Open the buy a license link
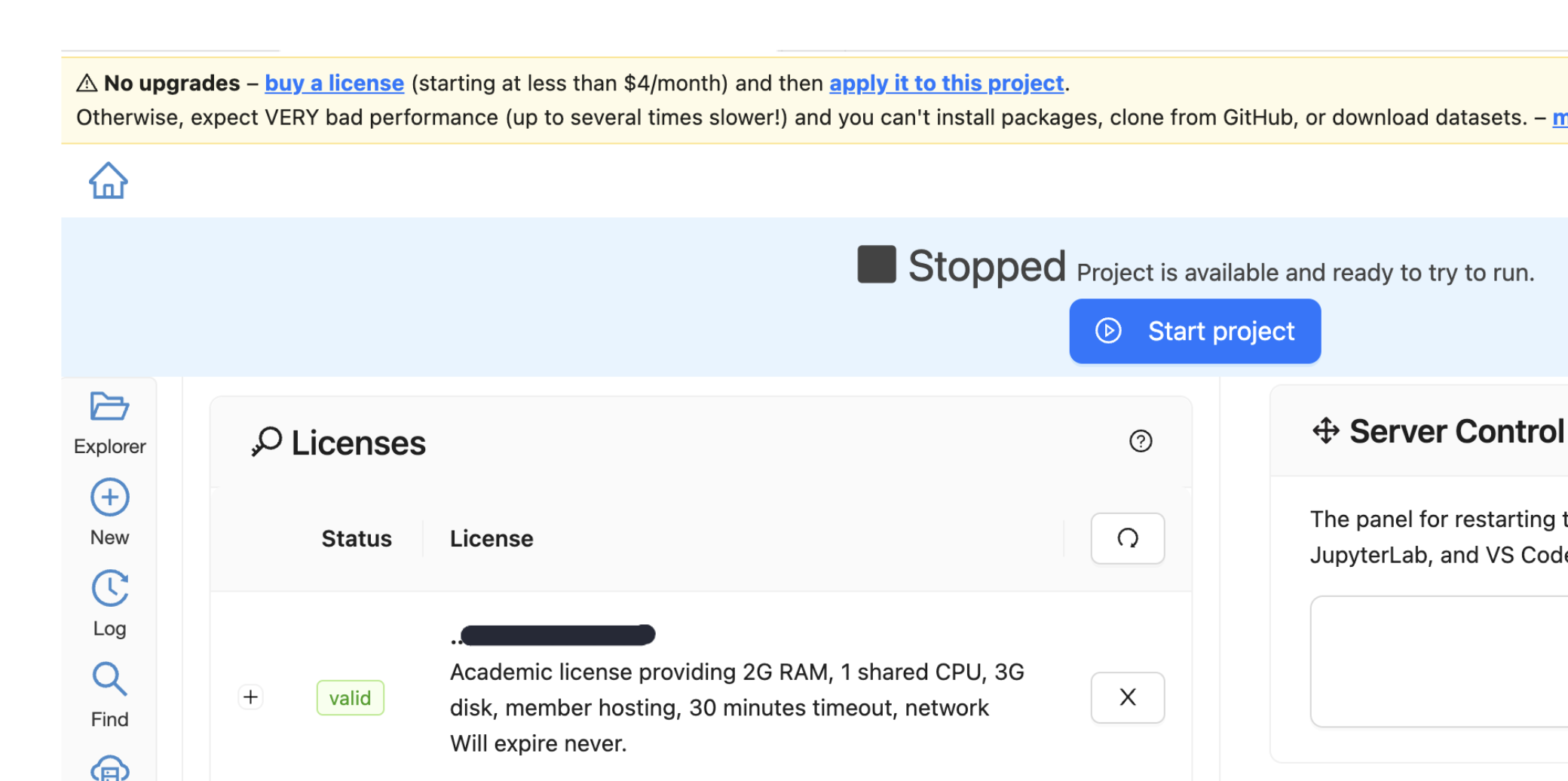Screen dimensions: 1568x781 334,83
